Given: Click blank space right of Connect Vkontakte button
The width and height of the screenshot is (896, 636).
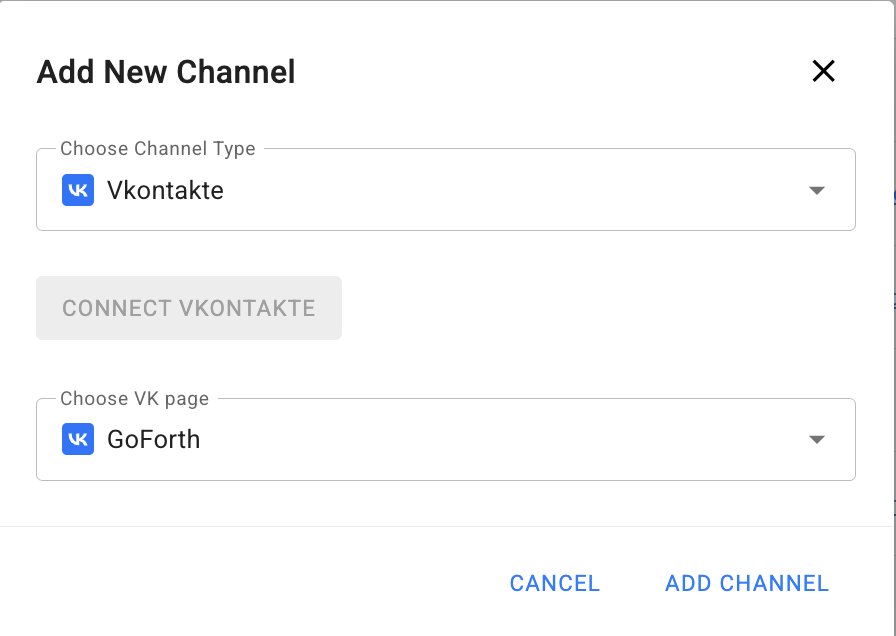Looking at the screenshot, I should coord(600,308).
